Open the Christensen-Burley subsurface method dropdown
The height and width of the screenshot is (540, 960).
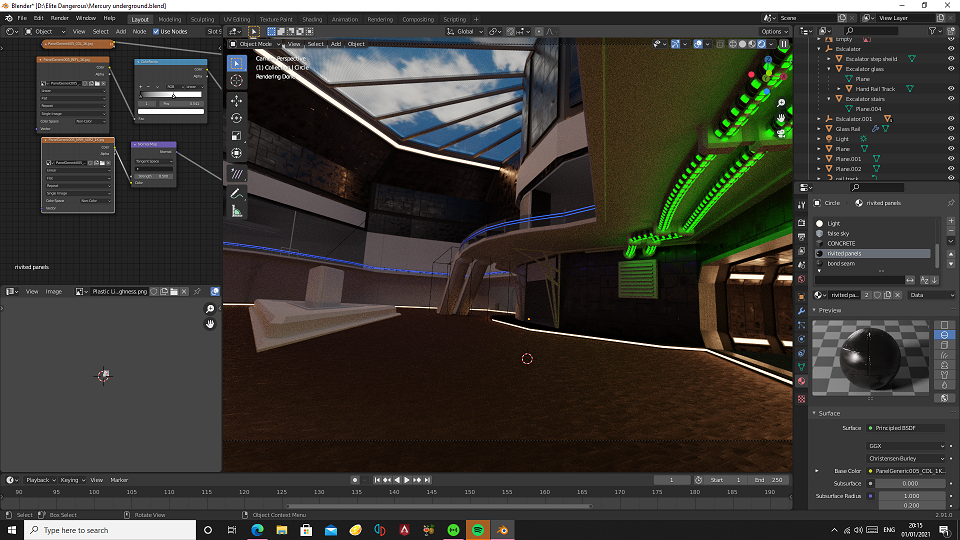coord(907,458)
